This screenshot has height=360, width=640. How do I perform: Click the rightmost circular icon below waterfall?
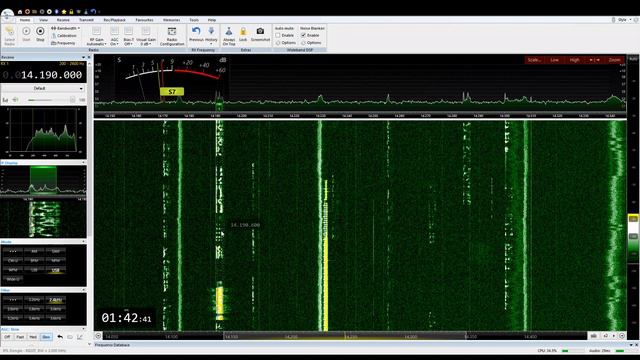(x=622, y=336)
